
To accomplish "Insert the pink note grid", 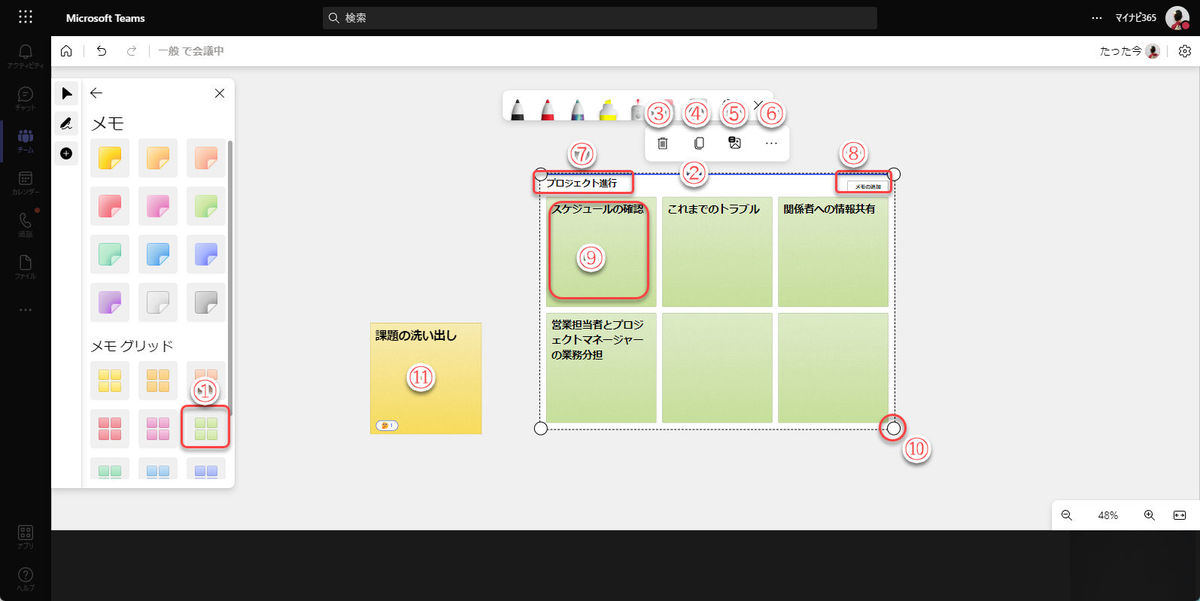I will click(158, 428).
